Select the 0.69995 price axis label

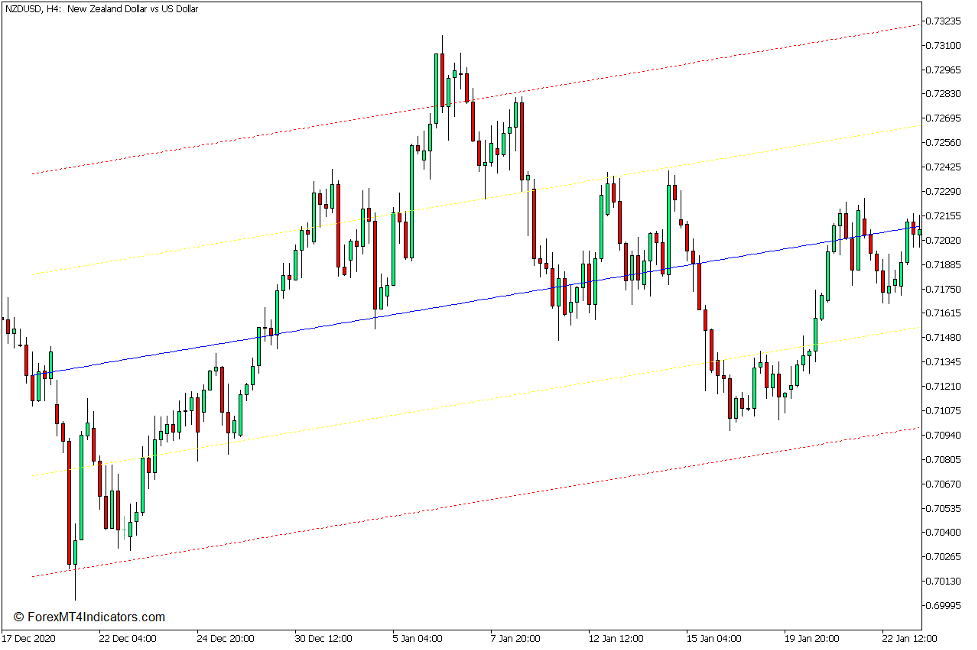944,606
